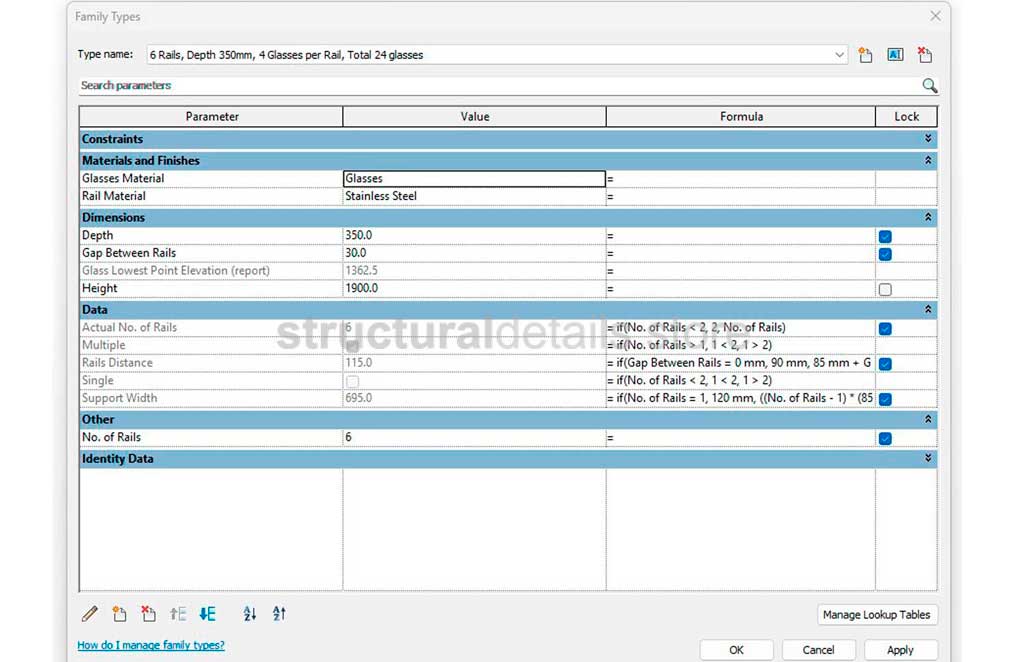Viewport: 1024px width, 662px height.
Task: Sort parameters in descending Z-A order
Action: (x=279, y=614)
